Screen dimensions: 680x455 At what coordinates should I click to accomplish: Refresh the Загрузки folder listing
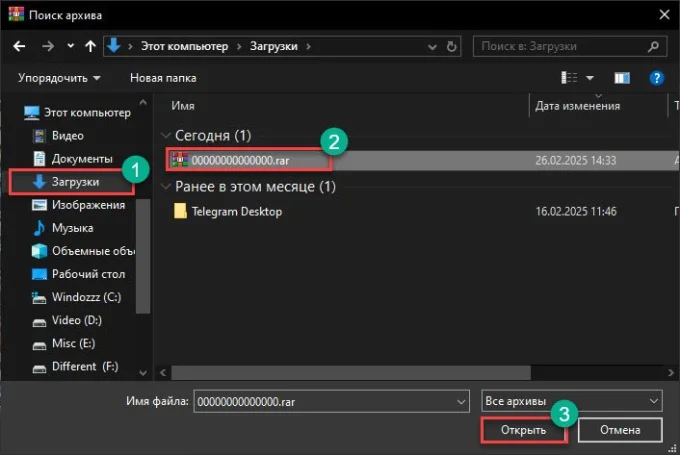pos(451,46)
